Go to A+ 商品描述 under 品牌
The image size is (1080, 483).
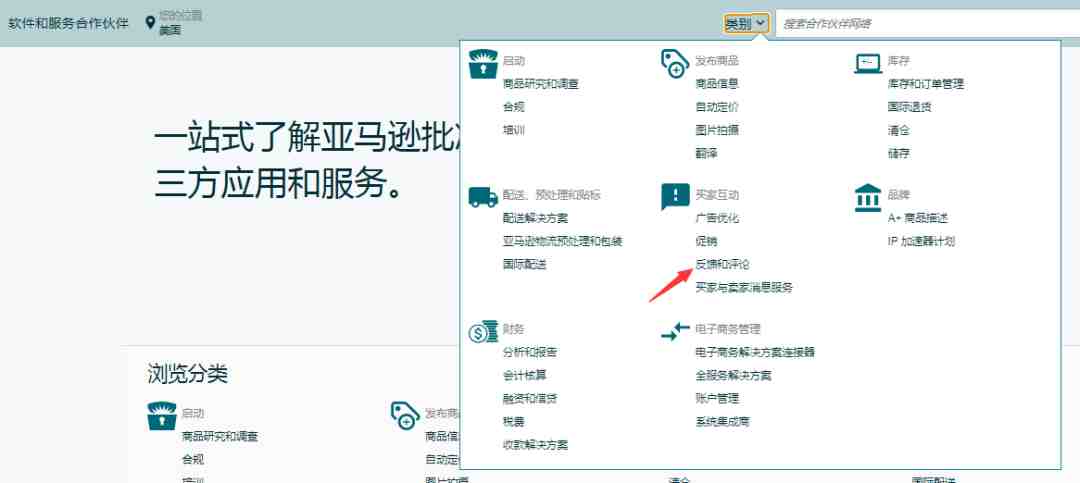point(918,218)
